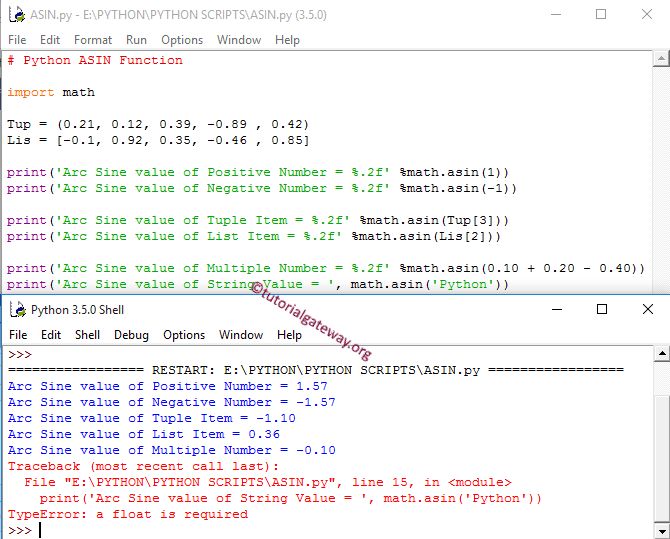Open Help menu in ASIN.py editor window

click(287, 40)
